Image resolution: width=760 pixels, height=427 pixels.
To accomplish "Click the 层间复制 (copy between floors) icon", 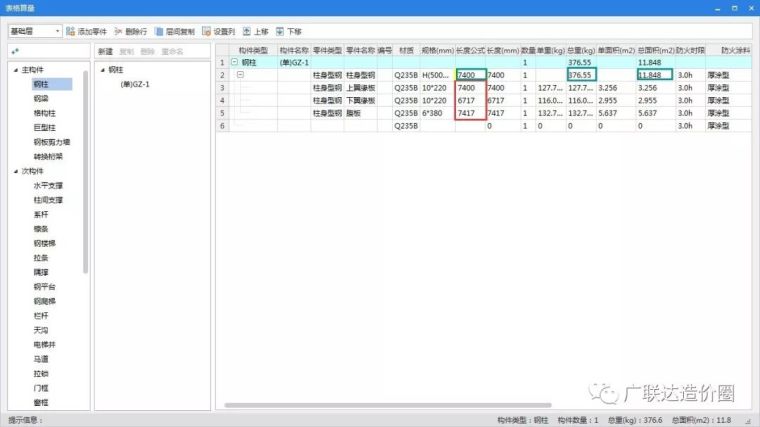I will coord(157,32).
